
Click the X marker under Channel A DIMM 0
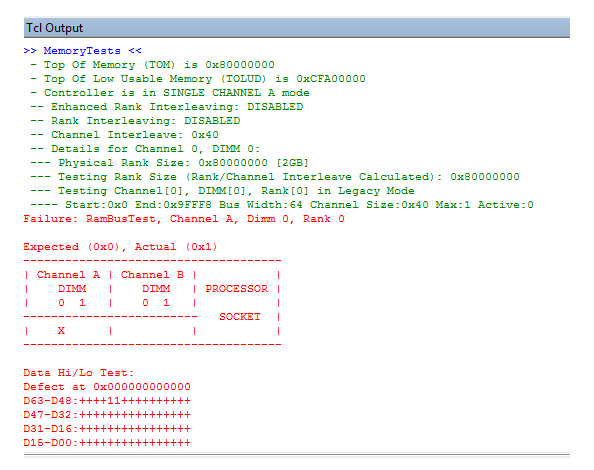click(61, 331)
